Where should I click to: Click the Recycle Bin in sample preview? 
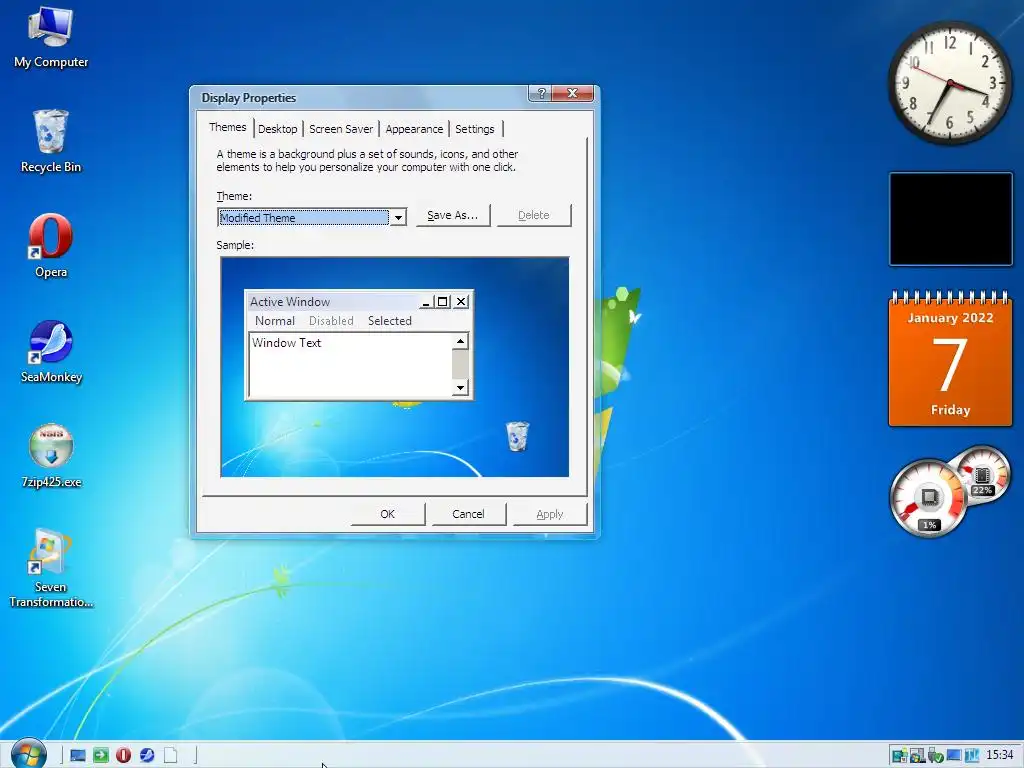[x=517, y=436]
